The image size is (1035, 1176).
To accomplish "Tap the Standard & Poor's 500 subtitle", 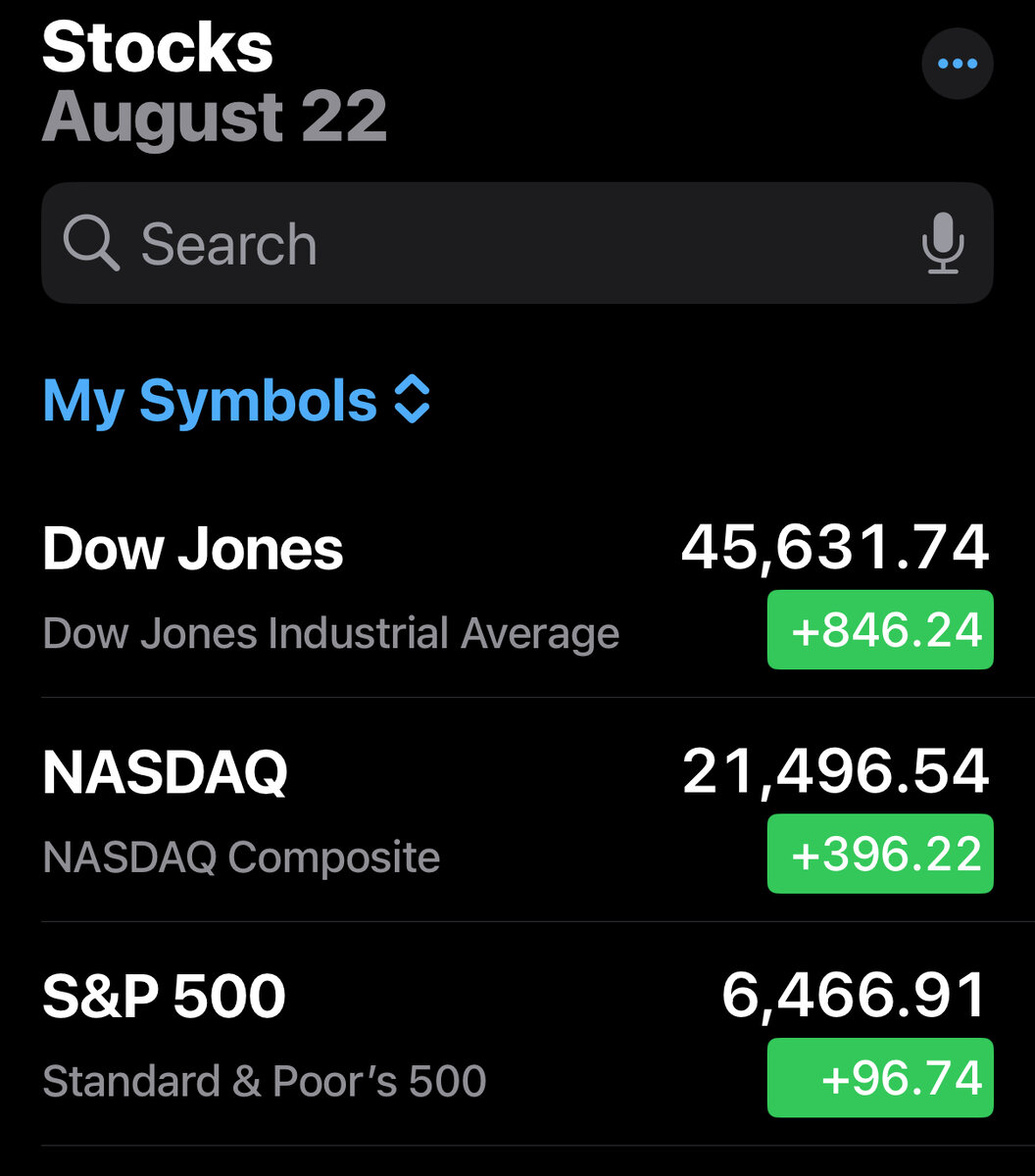I will (x=265, y=1081).
